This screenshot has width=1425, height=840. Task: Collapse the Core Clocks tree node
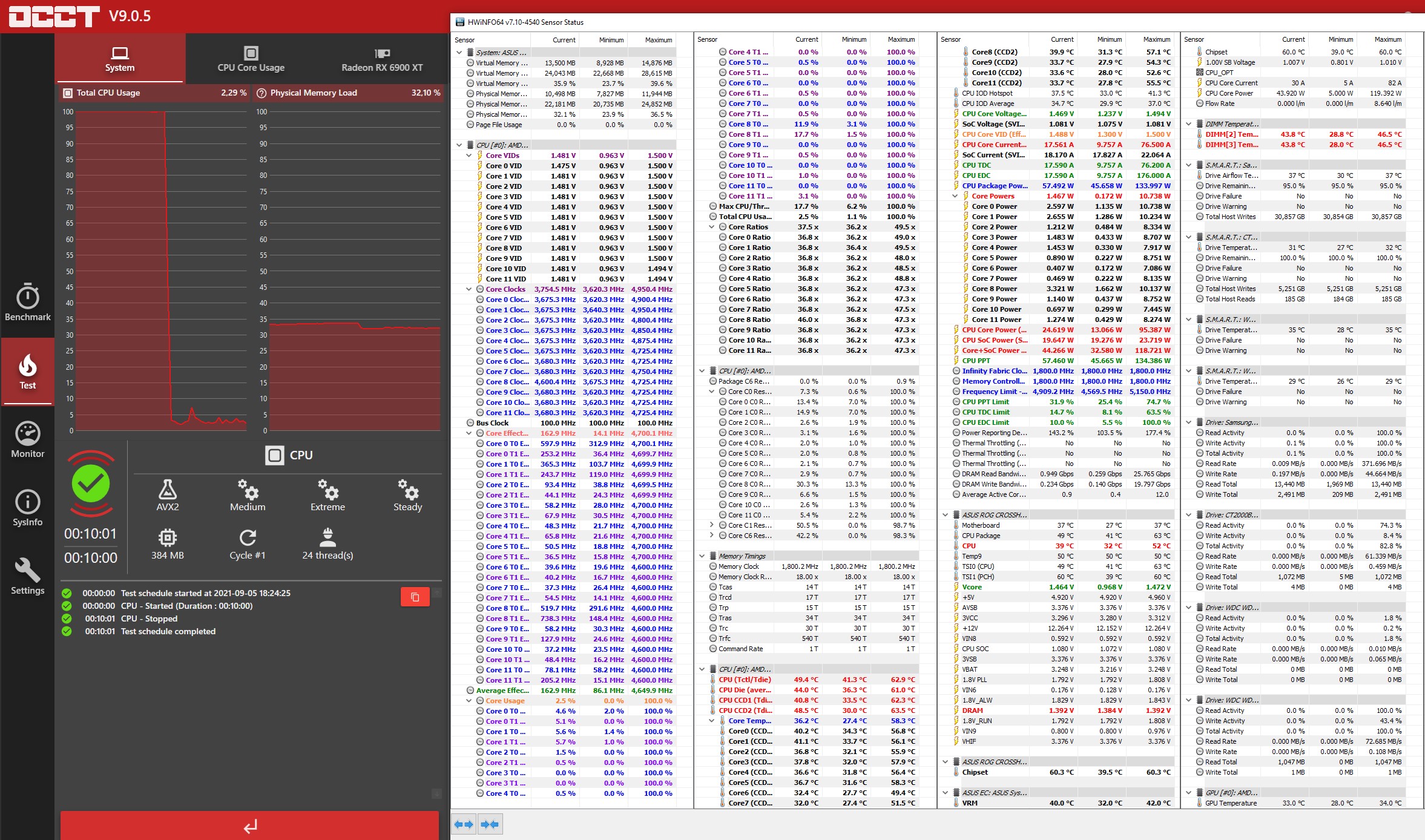(x=469, y=289)
